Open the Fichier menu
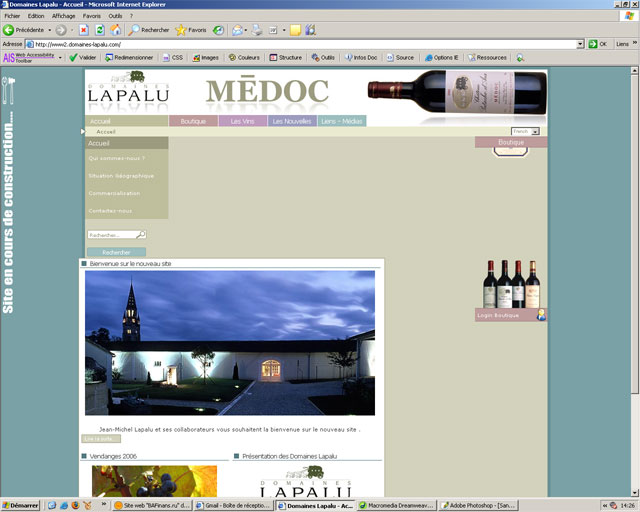 [12, 16]
